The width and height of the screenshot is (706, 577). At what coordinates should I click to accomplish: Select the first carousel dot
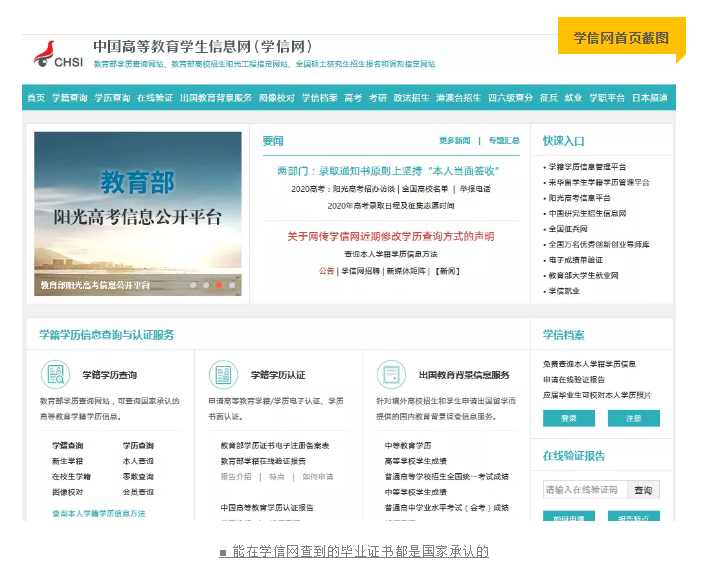pyautogui.click(x=193, y=285)
